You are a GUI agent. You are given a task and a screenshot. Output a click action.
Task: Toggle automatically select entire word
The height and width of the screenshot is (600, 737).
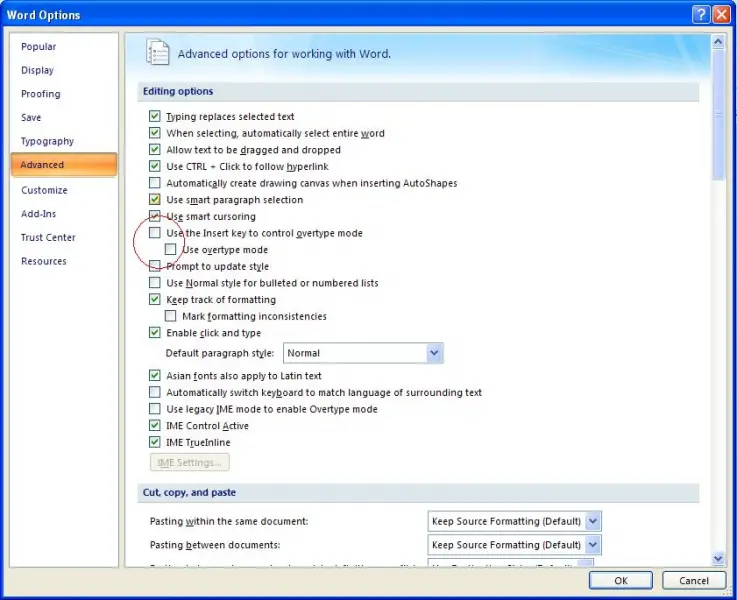click(155, 133)
